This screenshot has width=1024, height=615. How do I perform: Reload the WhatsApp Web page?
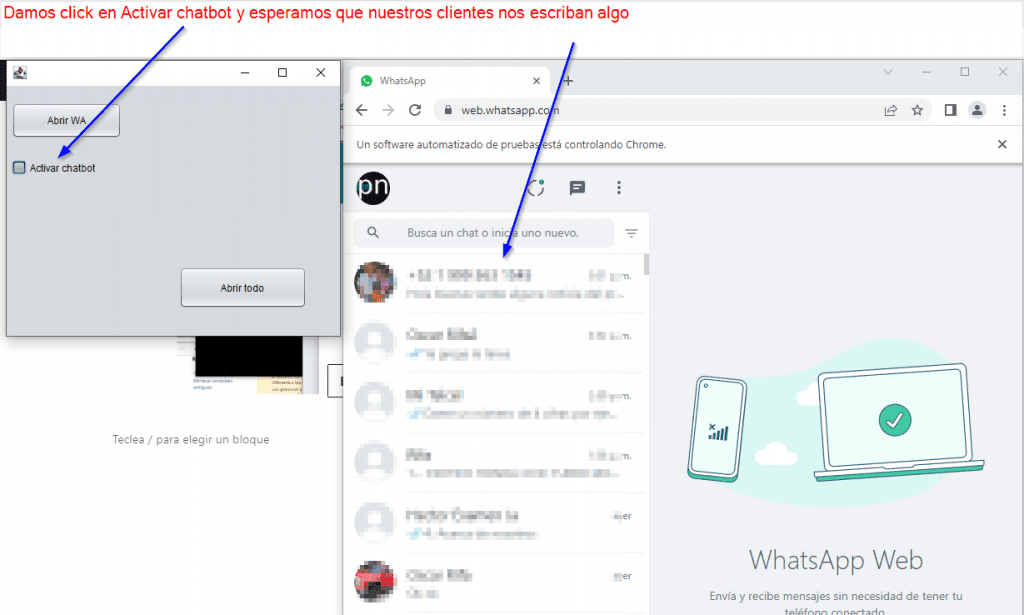(415, 110)
